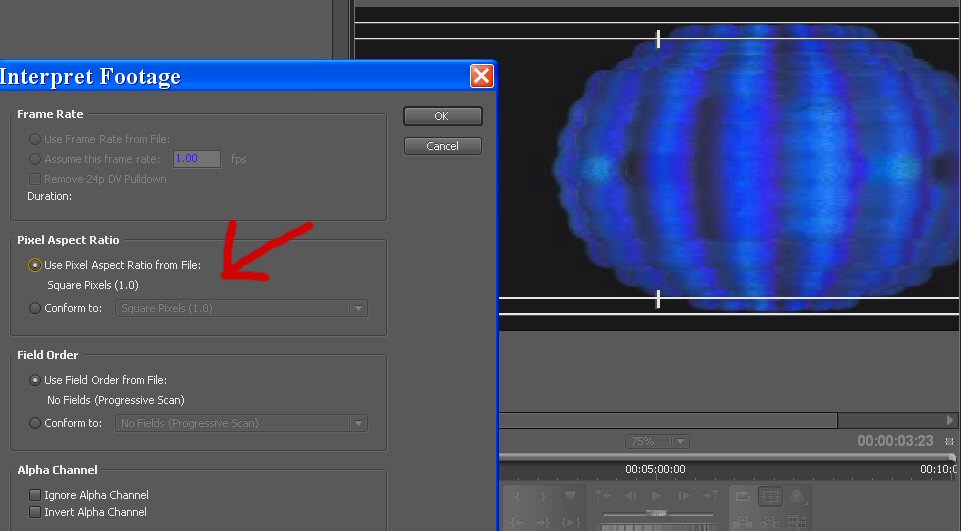961x531 pixels.
Task: Click No Fields (Progressive Scan) file text
Action: tap(116, 400)
